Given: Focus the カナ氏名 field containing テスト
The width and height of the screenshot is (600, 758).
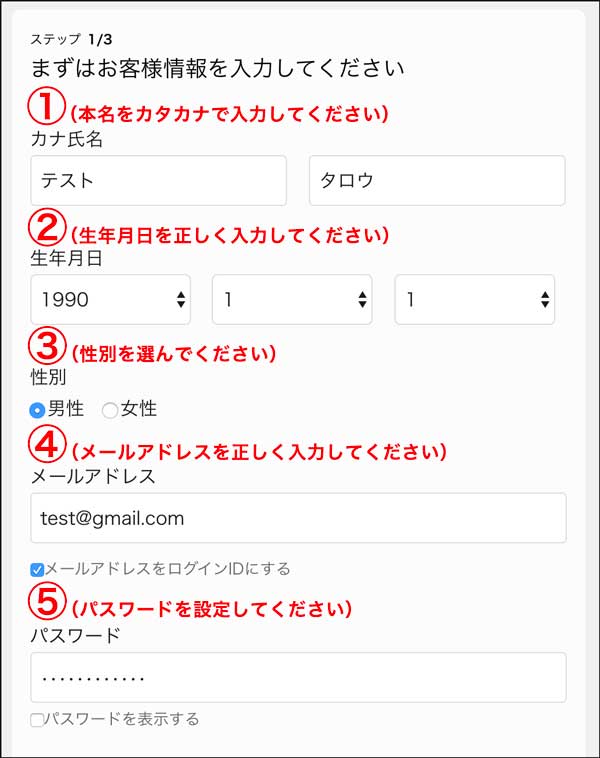Looking at the screenshot, I should [x=159, y=180].
